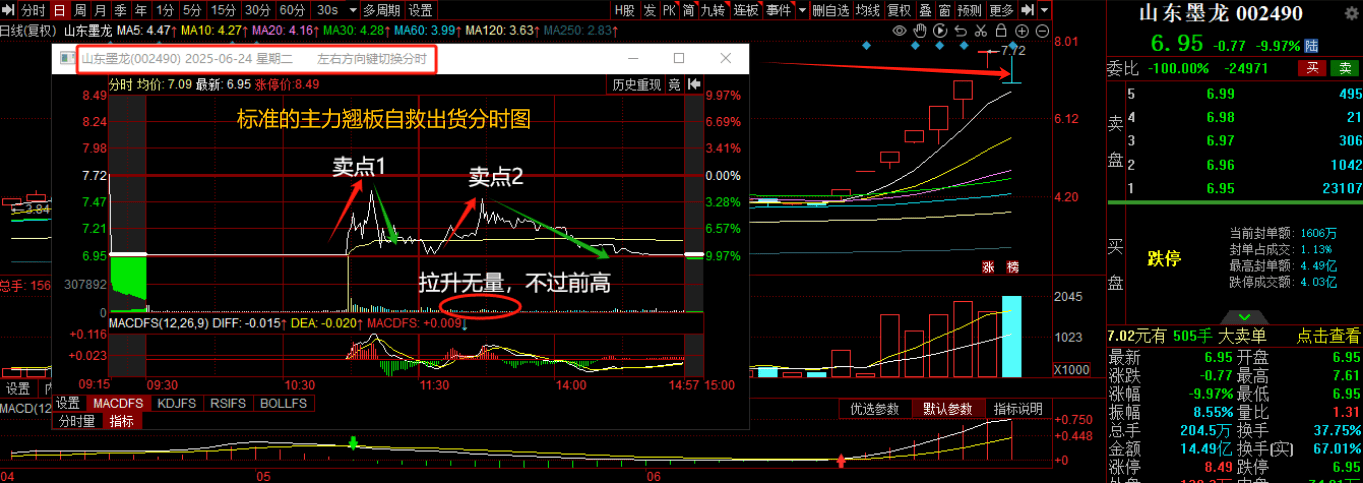The width and height of the screenshot is (1363, 483).
Task: Switch to 分时 intraday period
Action: click(x=33, y=10)
